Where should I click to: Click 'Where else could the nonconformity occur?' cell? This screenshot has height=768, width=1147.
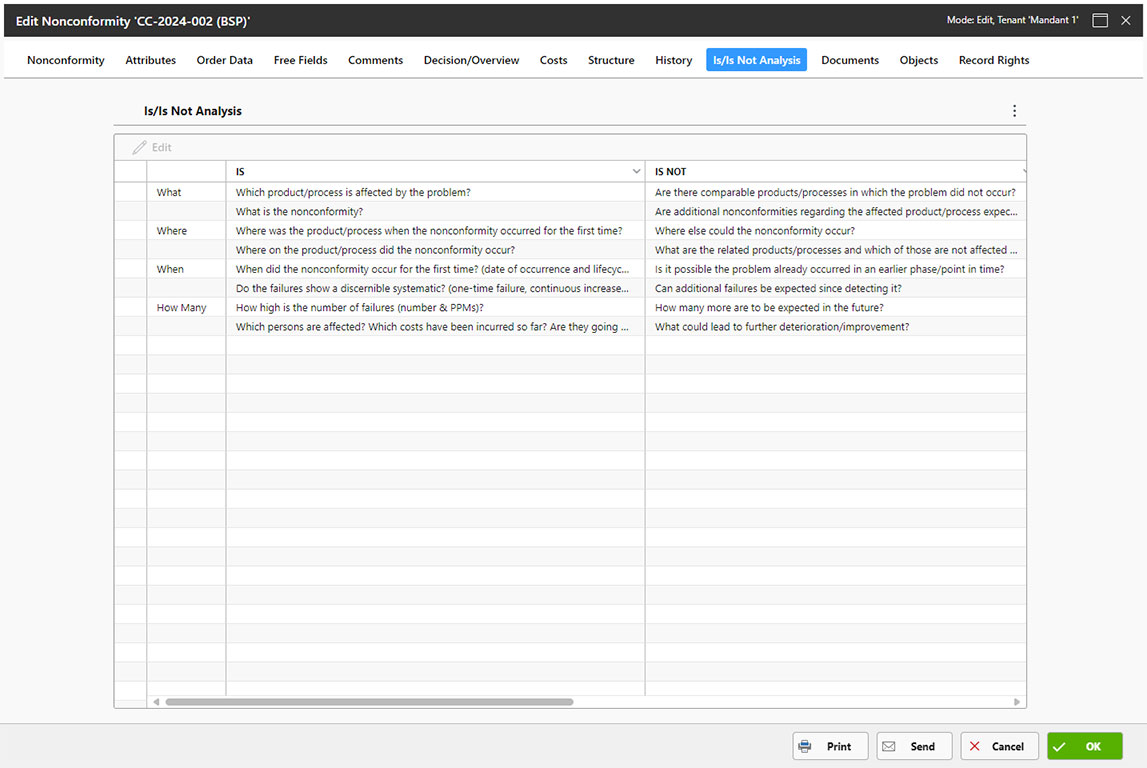[x=754, y=231]
